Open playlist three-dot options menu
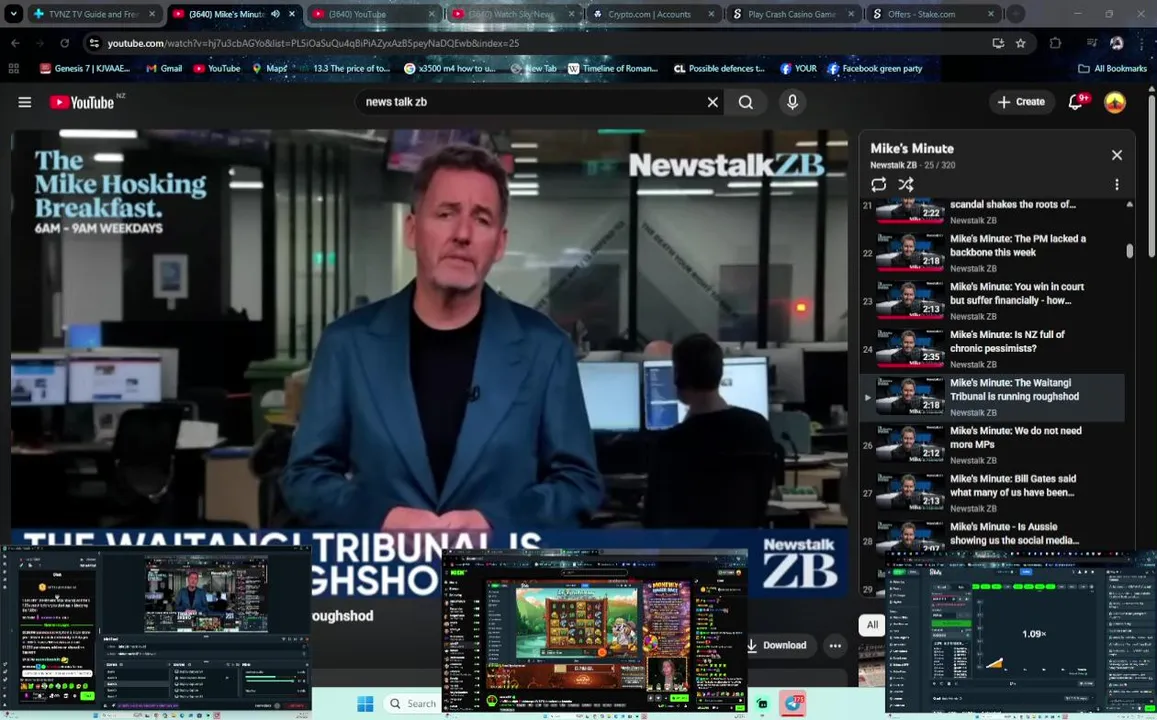 1116,184
